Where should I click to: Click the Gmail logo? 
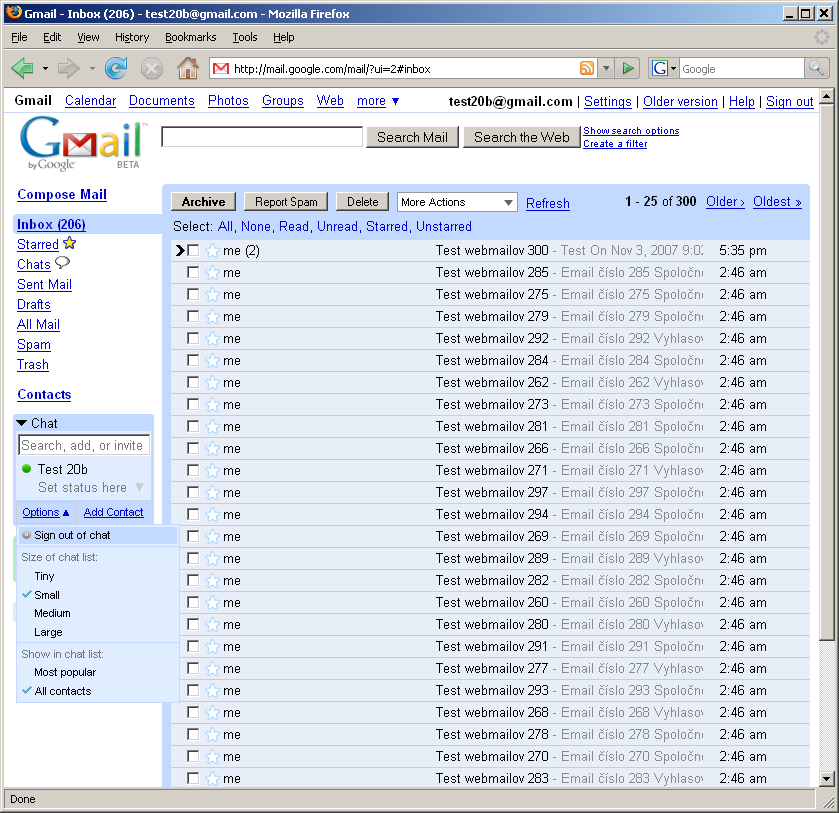(83, 143)
